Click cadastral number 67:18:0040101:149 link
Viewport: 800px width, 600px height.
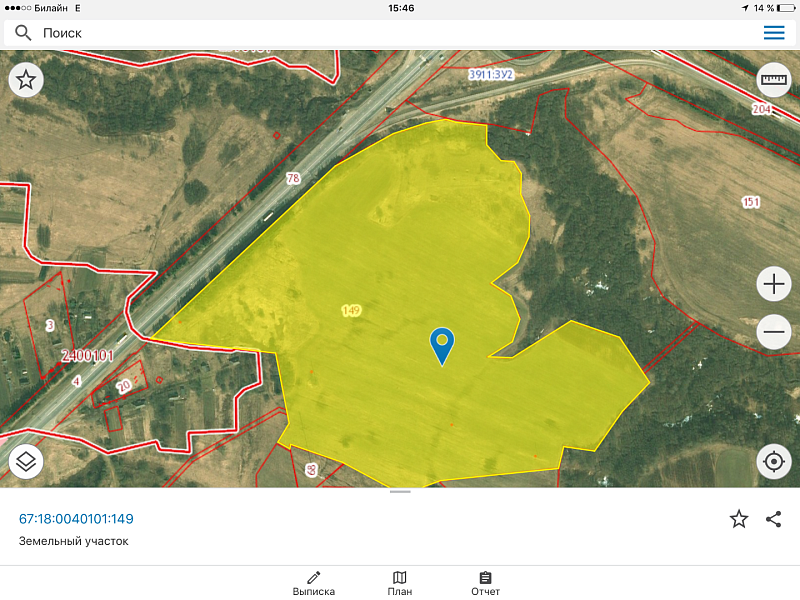point(76,519)
